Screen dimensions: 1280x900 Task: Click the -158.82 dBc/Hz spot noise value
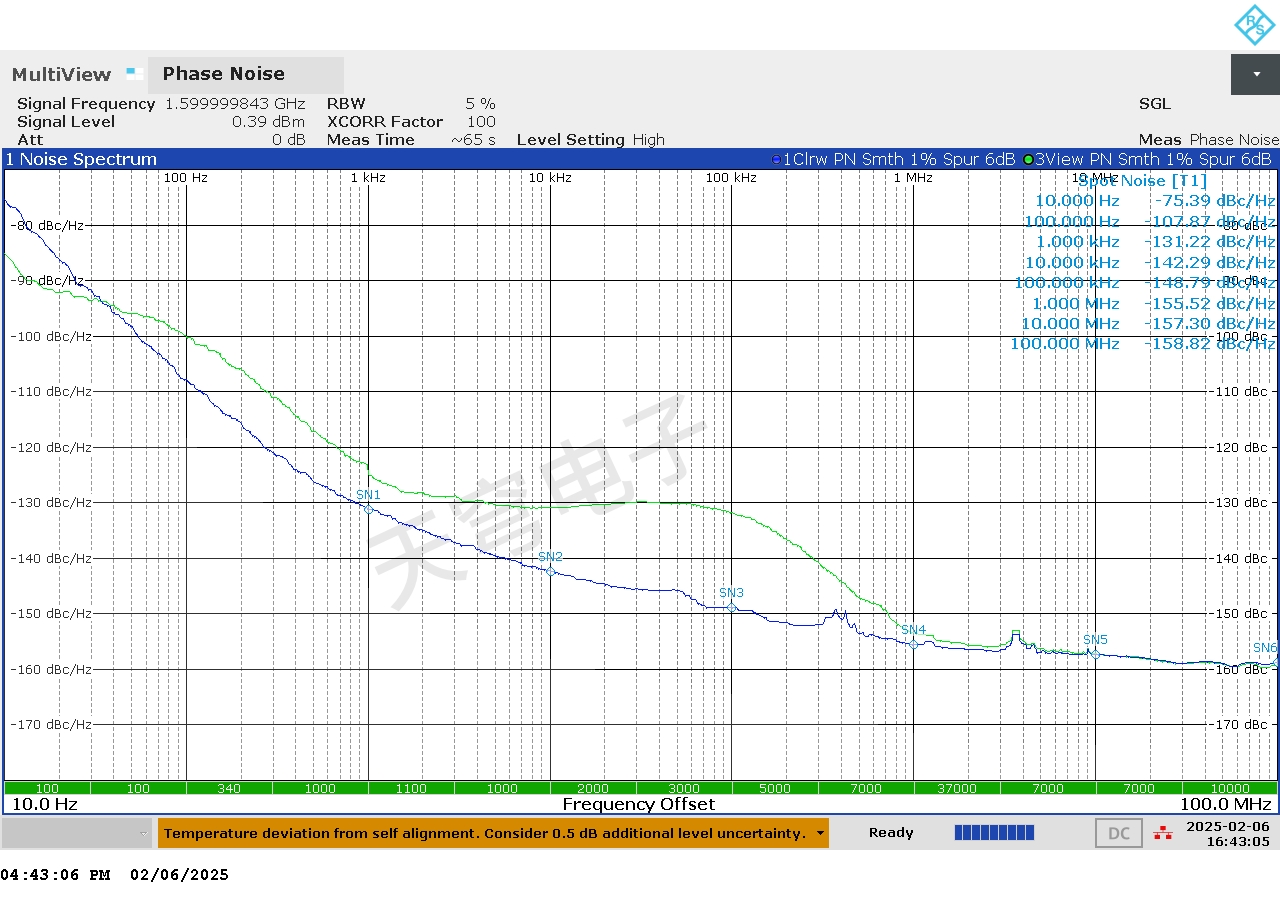pyautogui.click(x=1210, y=343)
